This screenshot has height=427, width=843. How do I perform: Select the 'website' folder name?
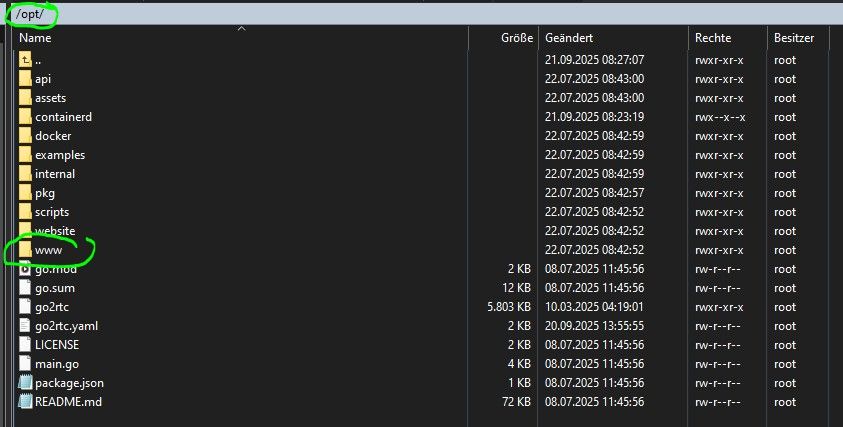55,231
